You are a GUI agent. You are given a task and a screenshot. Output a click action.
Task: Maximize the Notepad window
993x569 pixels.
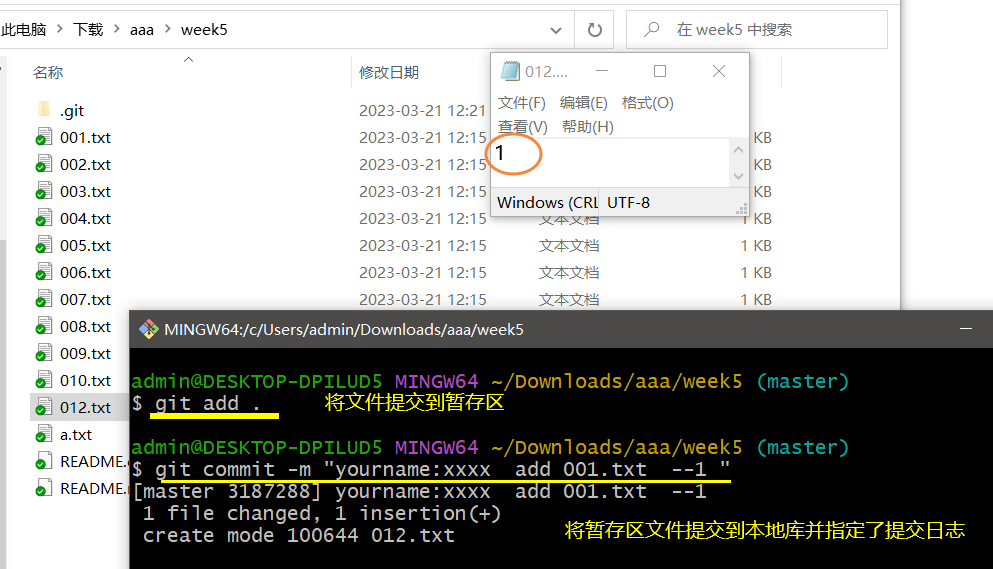660,71
